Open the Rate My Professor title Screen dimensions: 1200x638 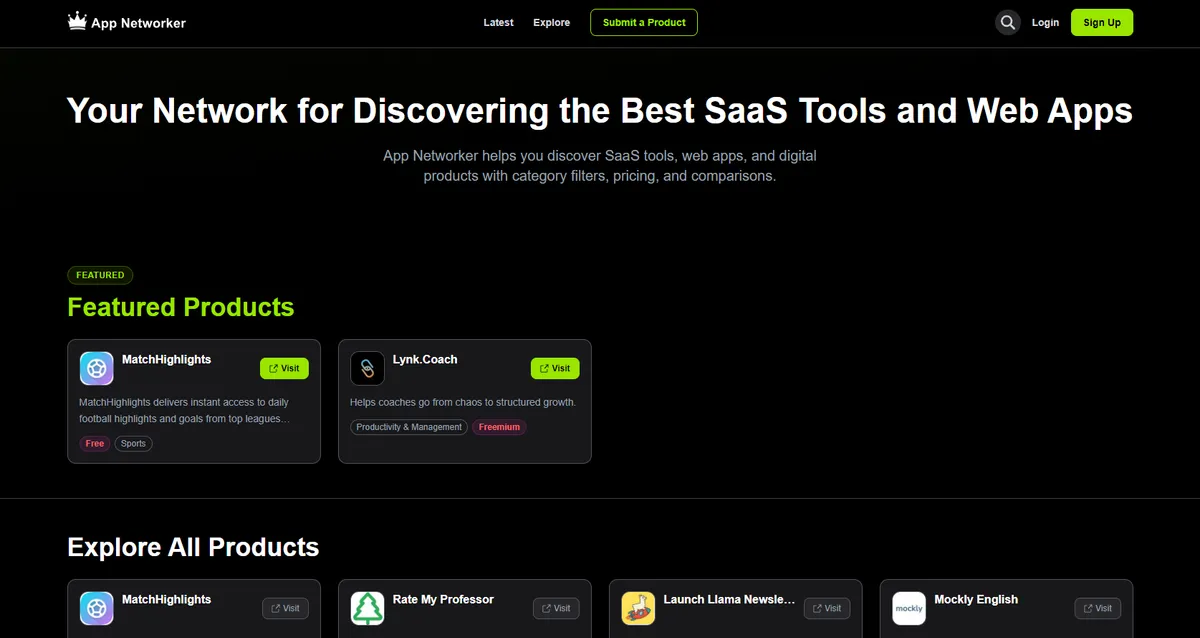click(x=443, y=599)
